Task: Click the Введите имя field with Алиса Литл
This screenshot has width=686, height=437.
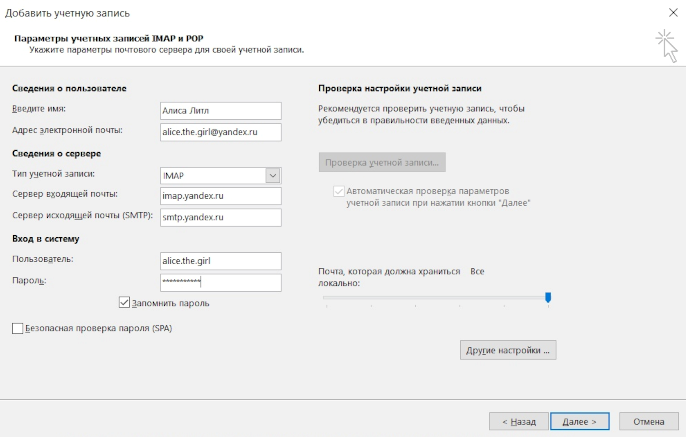Action: coord(220,110)
